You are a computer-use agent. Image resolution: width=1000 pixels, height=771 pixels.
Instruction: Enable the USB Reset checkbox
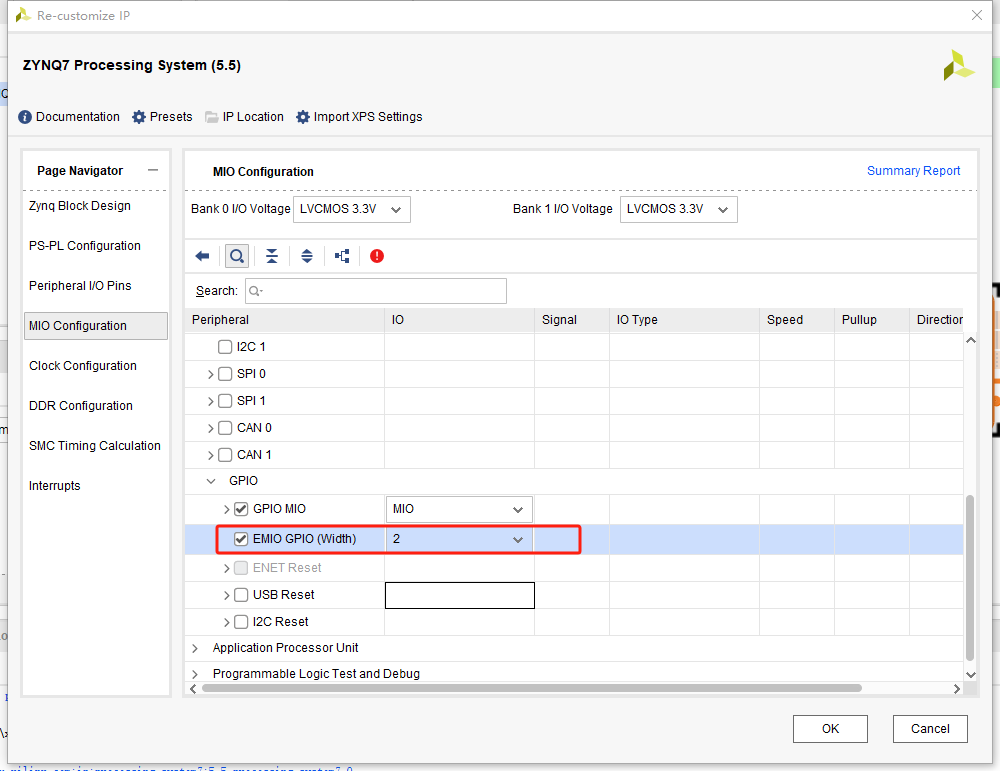(241, 595)
